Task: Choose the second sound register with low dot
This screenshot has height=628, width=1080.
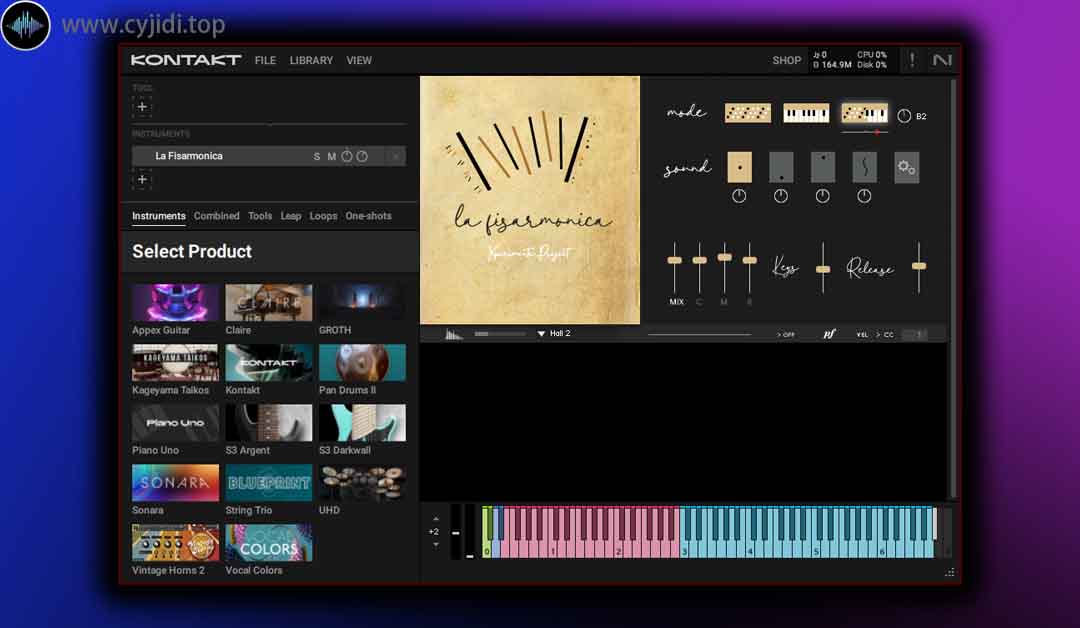Action: click(x=781, y=167)
